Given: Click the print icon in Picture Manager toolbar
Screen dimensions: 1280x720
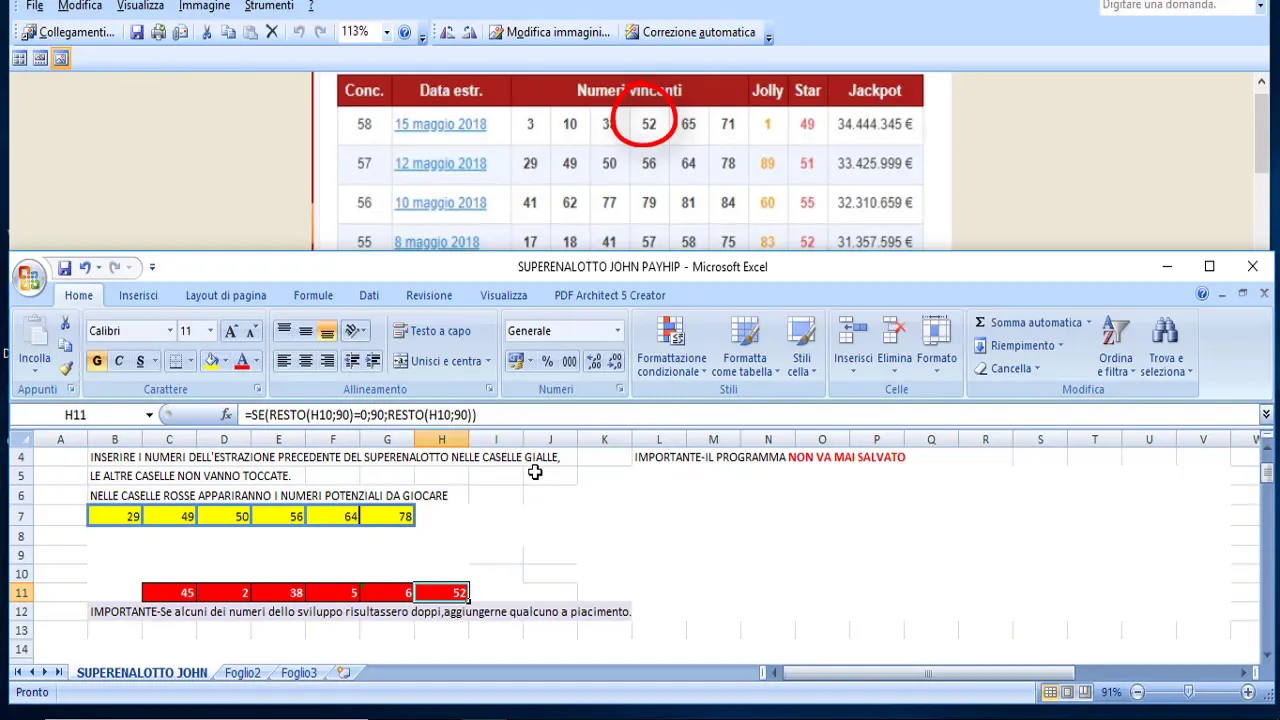Looking at the screenshot, I should 158,32.
